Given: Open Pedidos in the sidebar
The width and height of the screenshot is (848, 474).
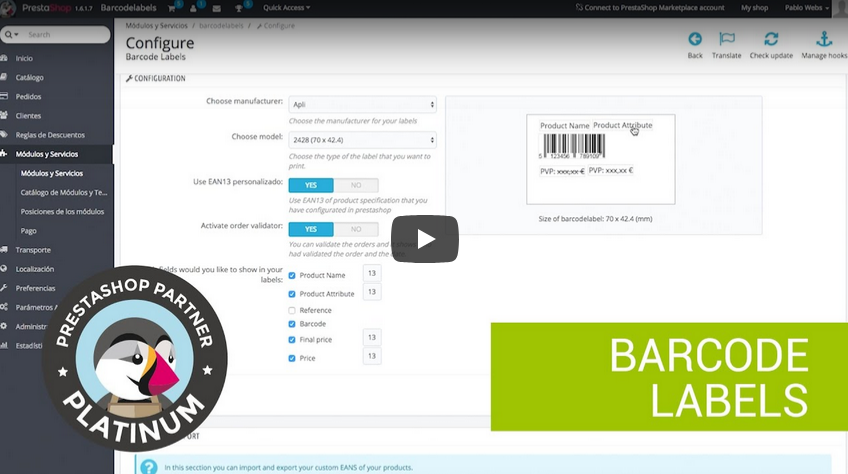Looking at the screenshot, I should coord(28,97).
